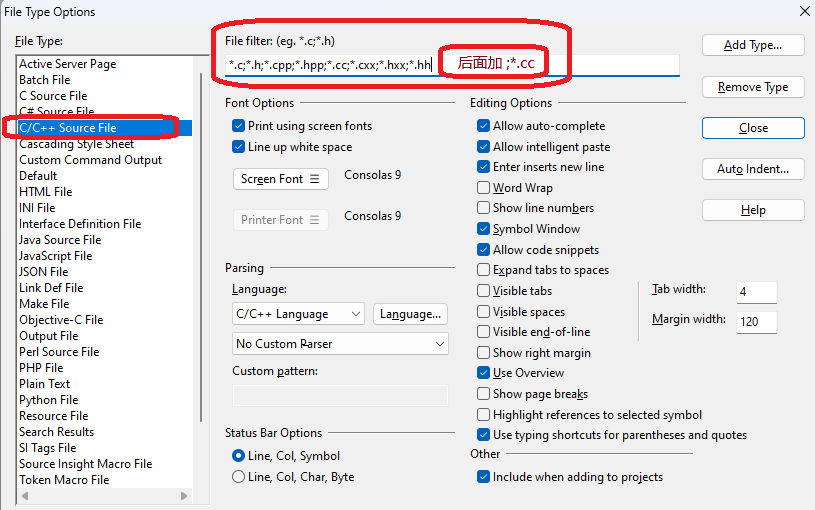Enable Show line numbers option
The width and height of the screenshot is (815, 510).
(x=484, y=208)
